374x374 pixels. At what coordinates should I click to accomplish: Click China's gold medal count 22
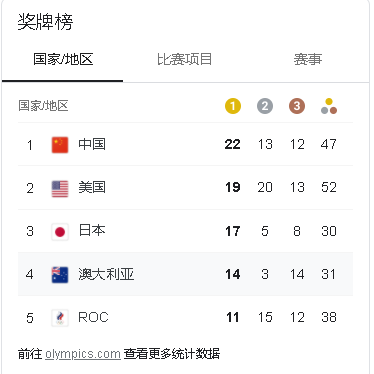232,144
